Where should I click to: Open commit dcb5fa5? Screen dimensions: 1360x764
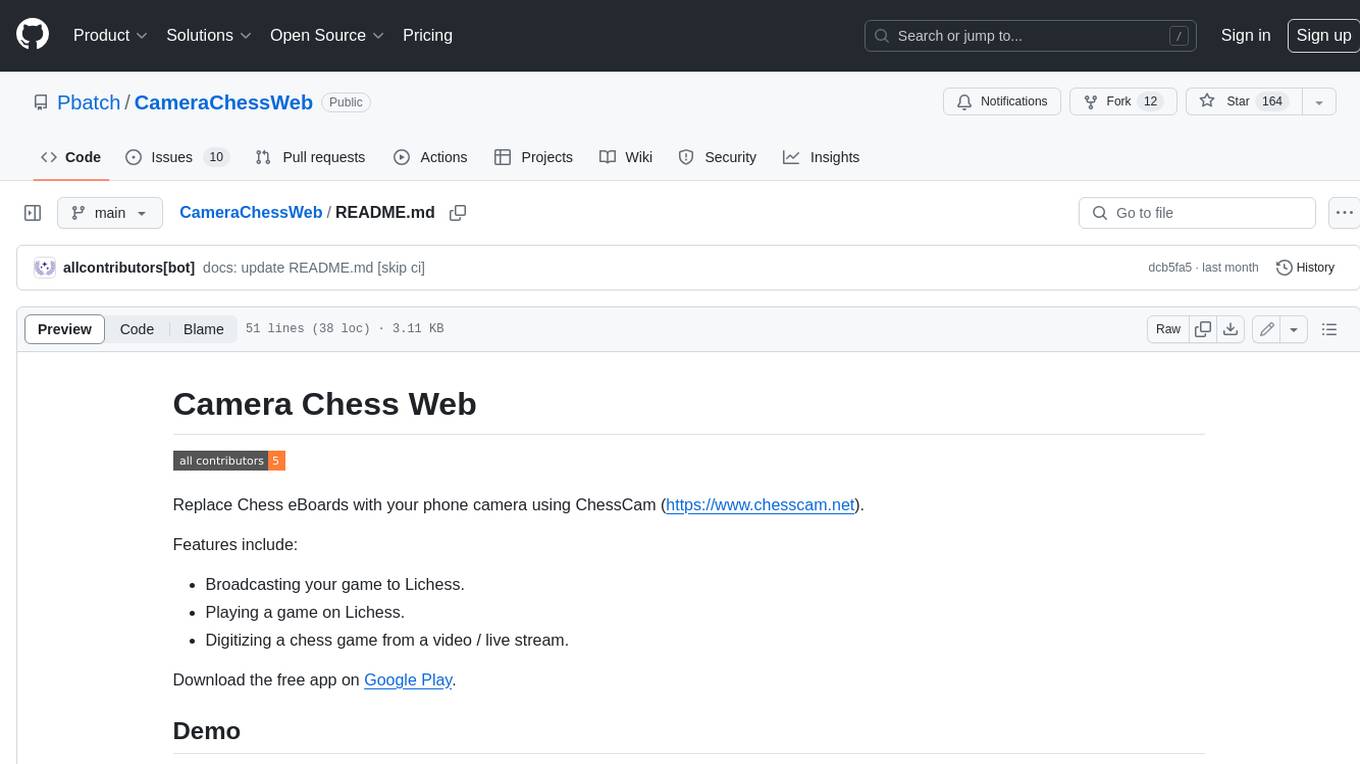coord(1170,268)
